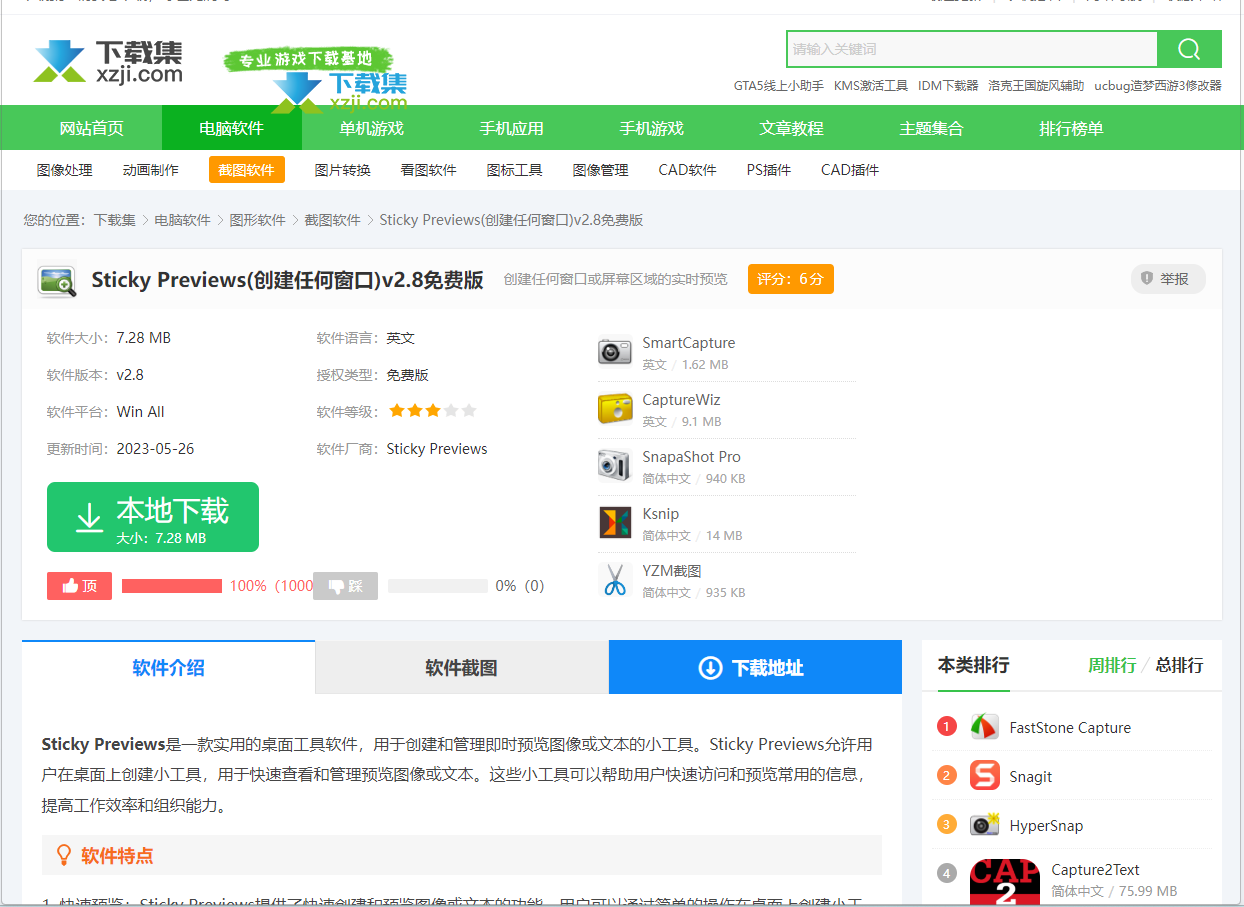The image size is (1244, 907).
Task: Select highlighted 截图软件 subcategory
Action: coord(247,170)
